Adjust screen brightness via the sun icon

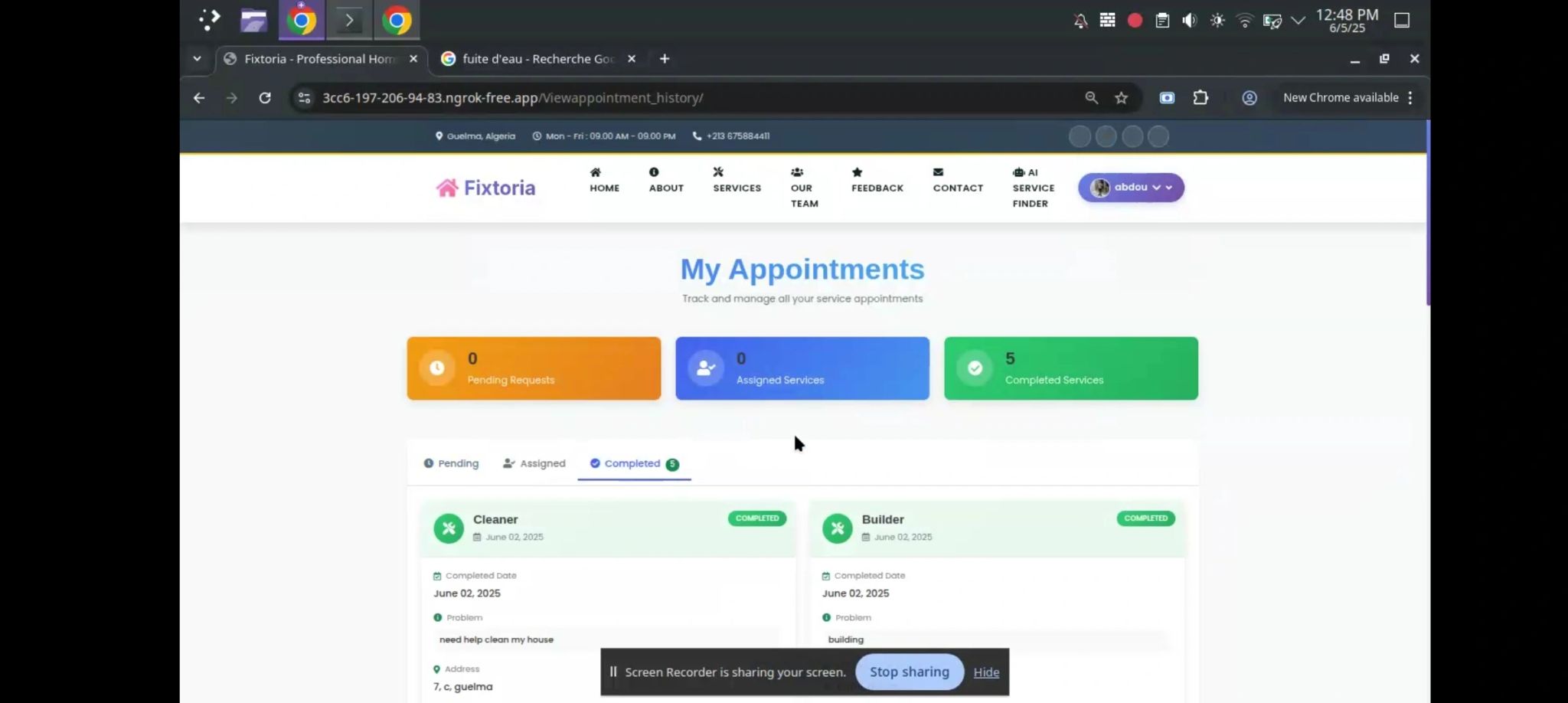pos(1217,21)
